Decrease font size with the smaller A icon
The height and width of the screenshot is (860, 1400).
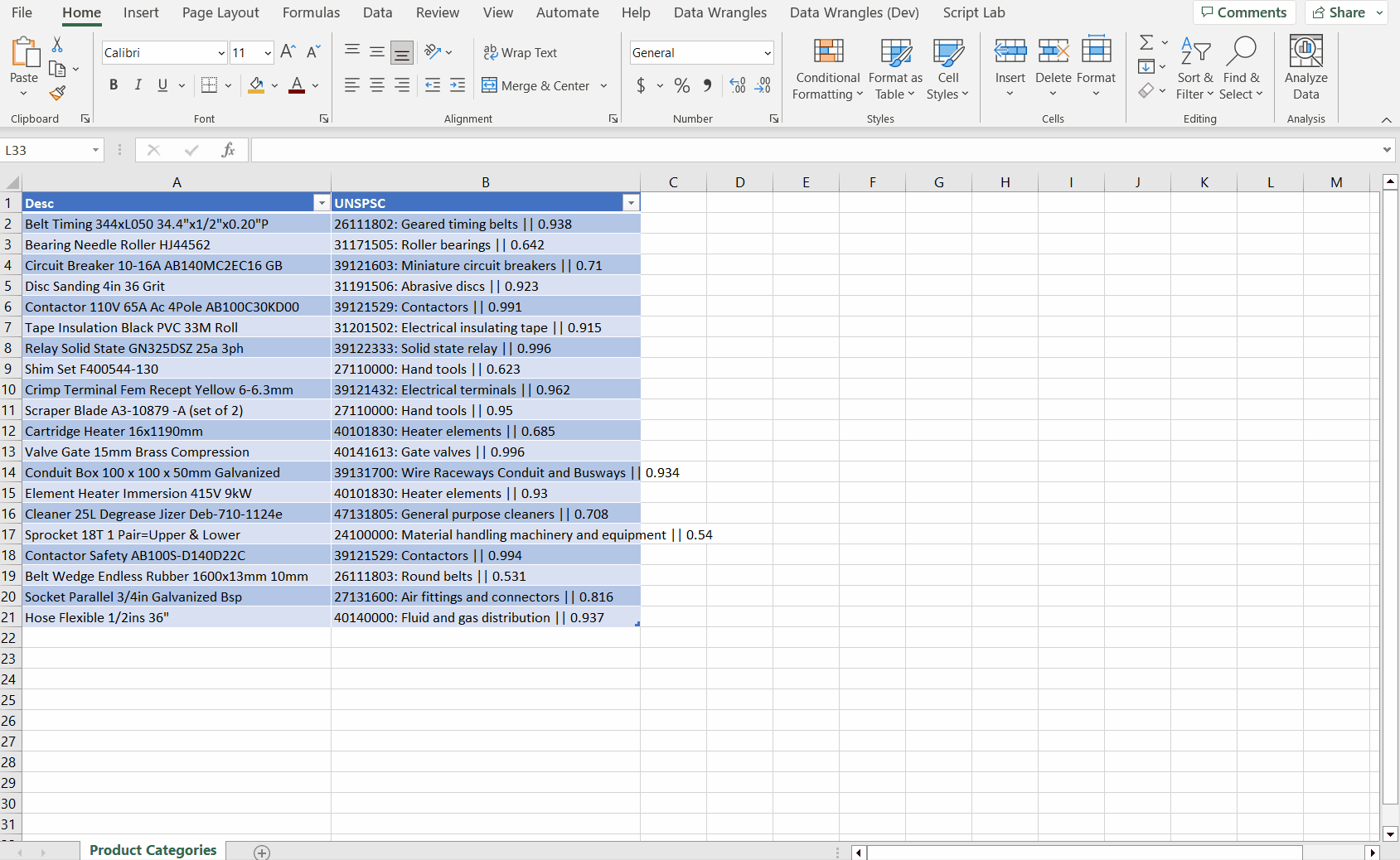312,52
